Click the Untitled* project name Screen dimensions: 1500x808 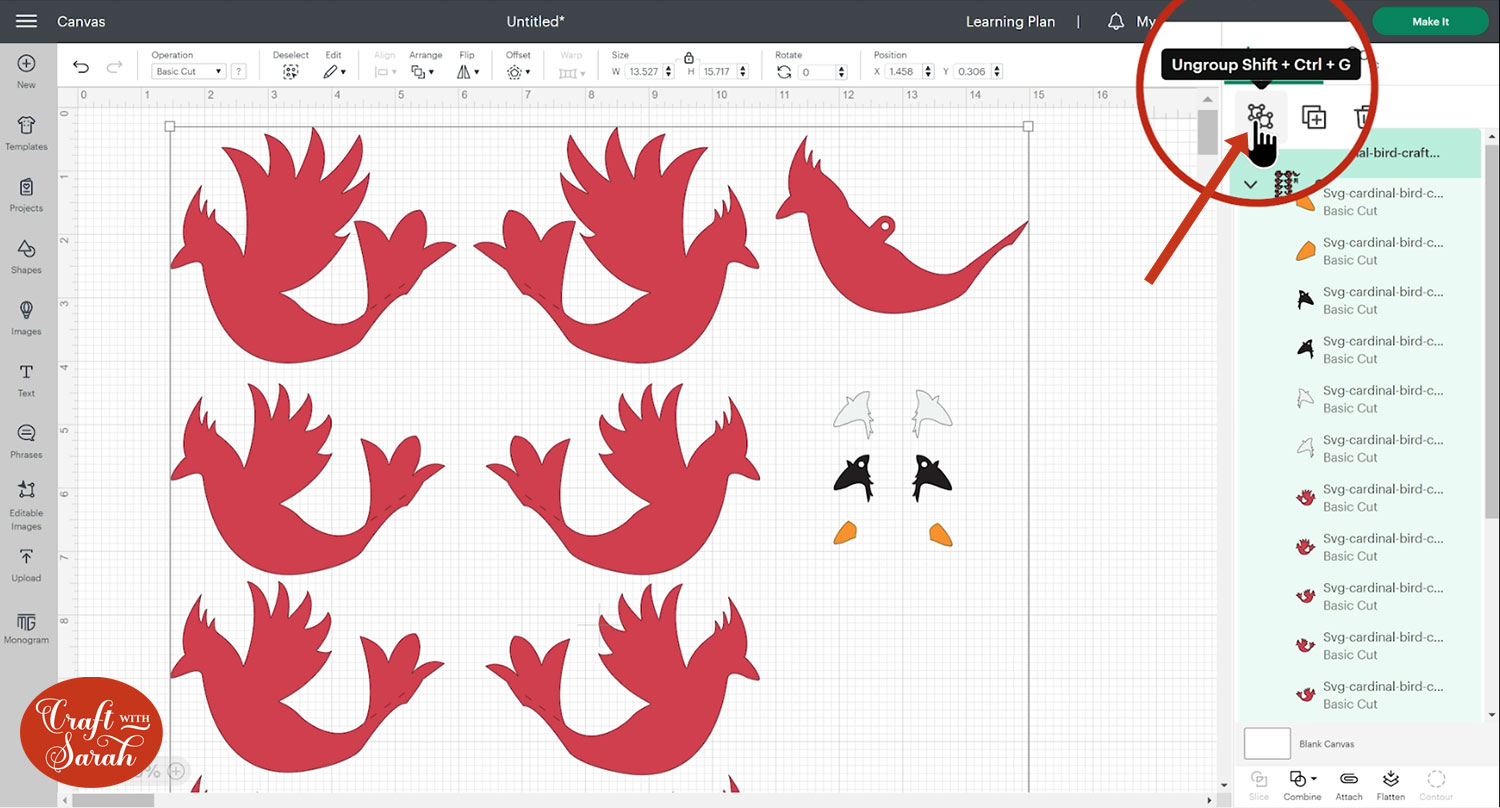point(536,21)
